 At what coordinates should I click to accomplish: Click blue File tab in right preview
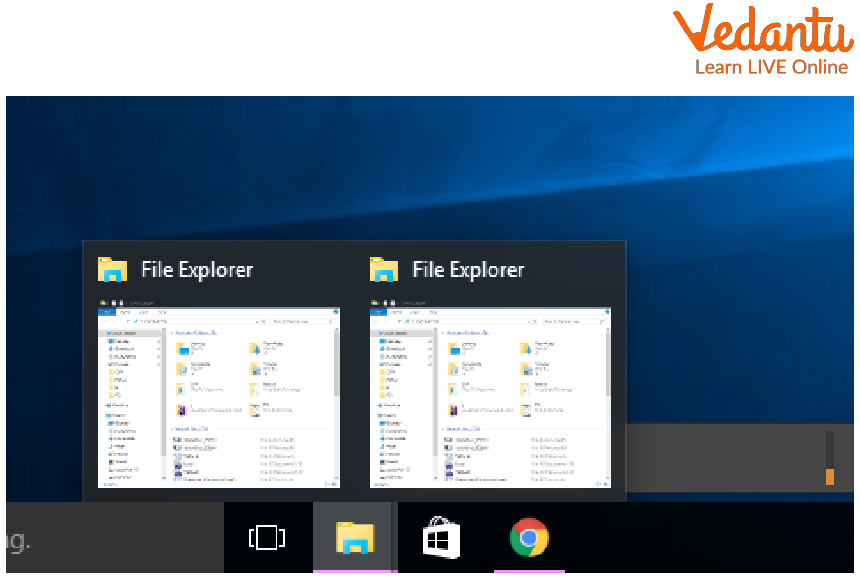378,312
